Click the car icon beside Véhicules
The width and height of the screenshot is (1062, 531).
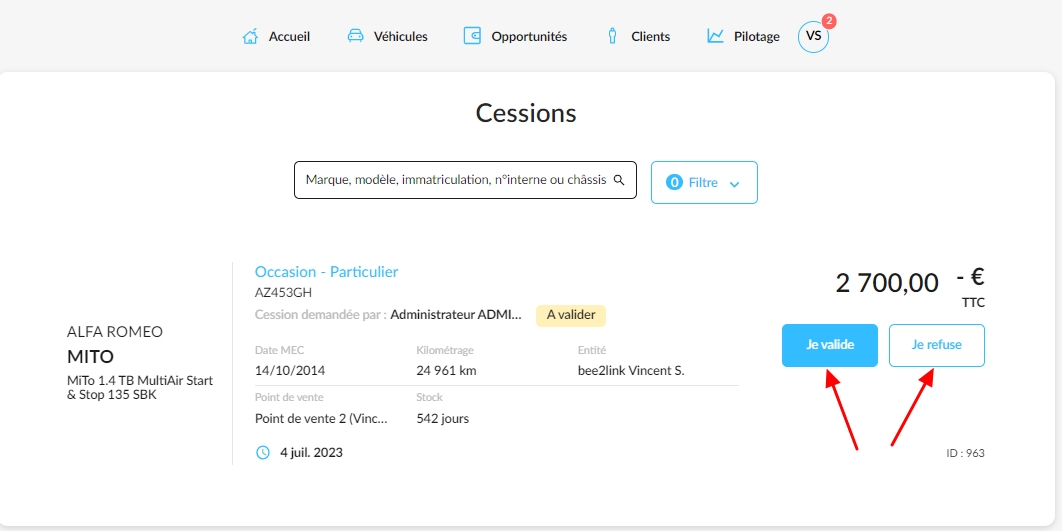356,36
